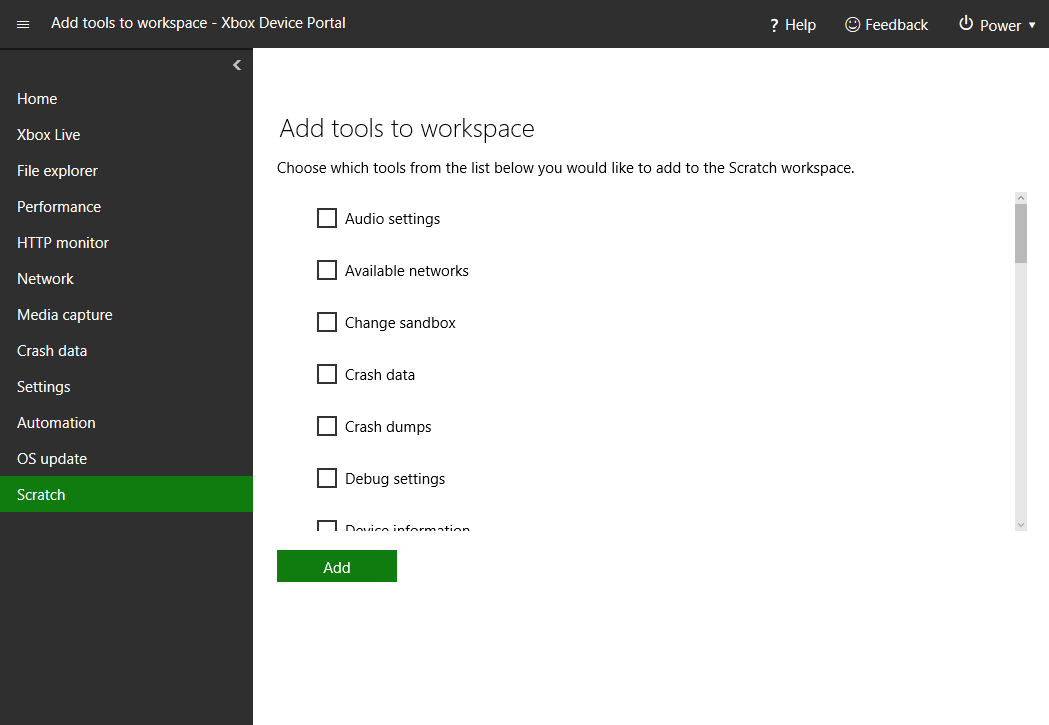Click the Add tools to workspace heading
1049x725 pixels.
tap(407, 128)
